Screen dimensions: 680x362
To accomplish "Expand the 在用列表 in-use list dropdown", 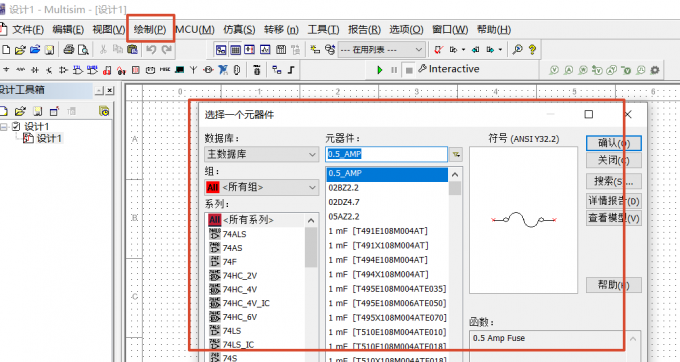I will (381, 50).
